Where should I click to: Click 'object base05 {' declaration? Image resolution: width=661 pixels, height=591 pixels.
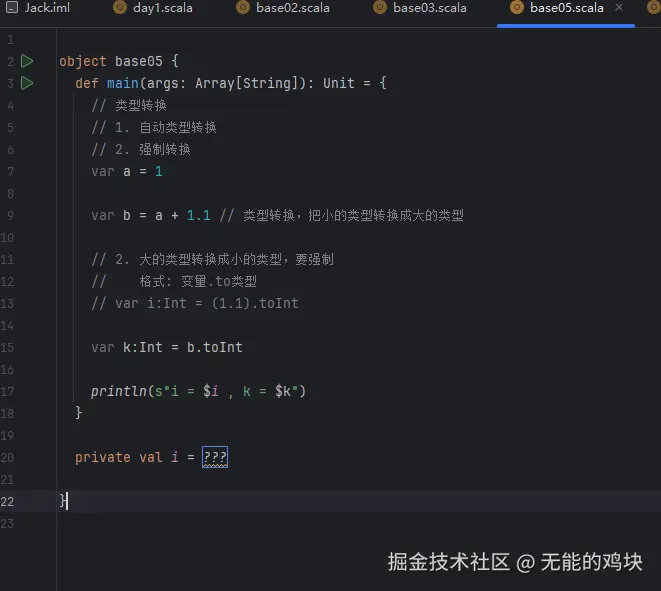click(x=119, y=61)
